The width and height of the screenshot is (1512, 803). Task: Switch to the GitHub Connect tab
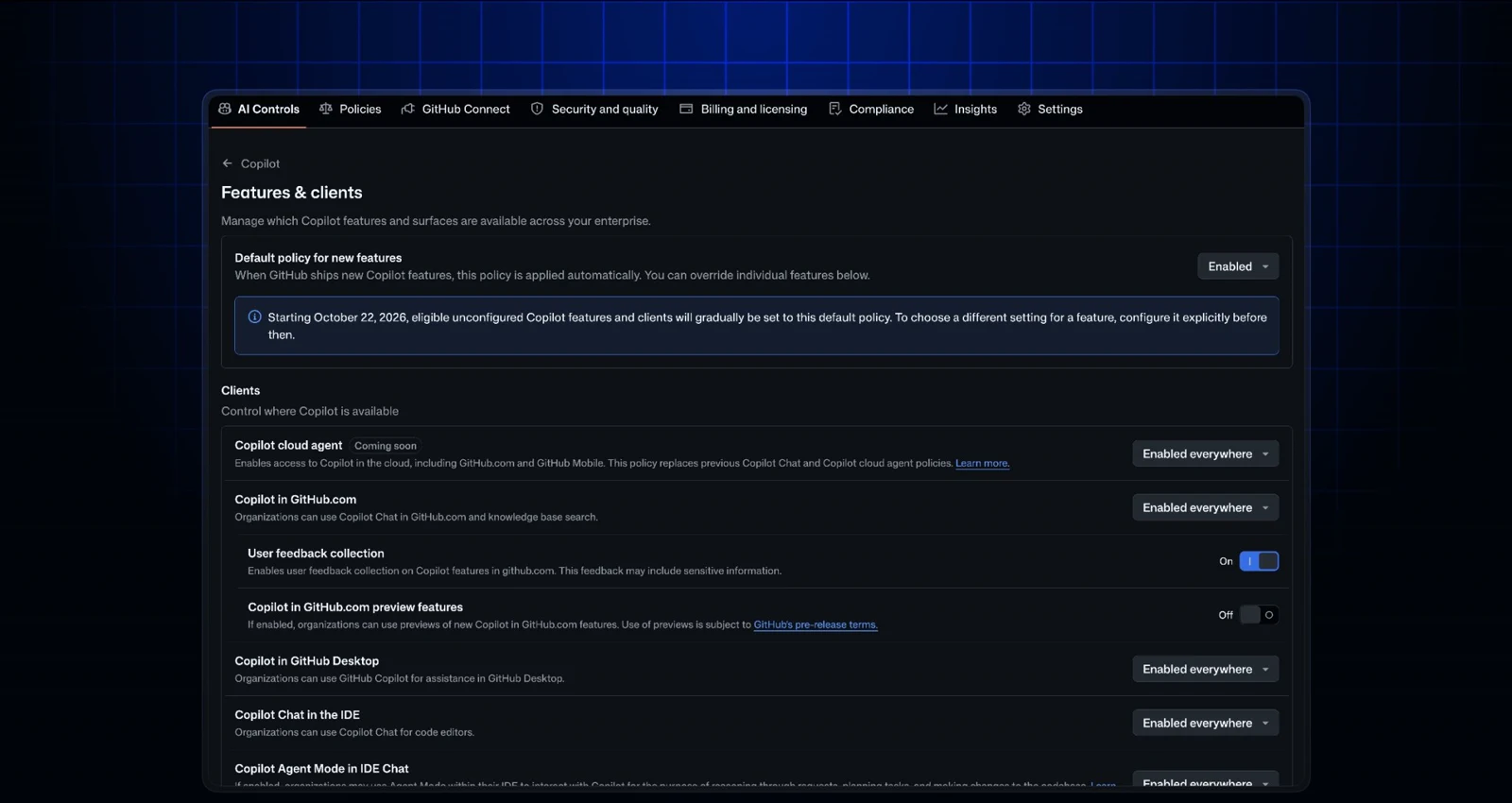pos(455,109)
